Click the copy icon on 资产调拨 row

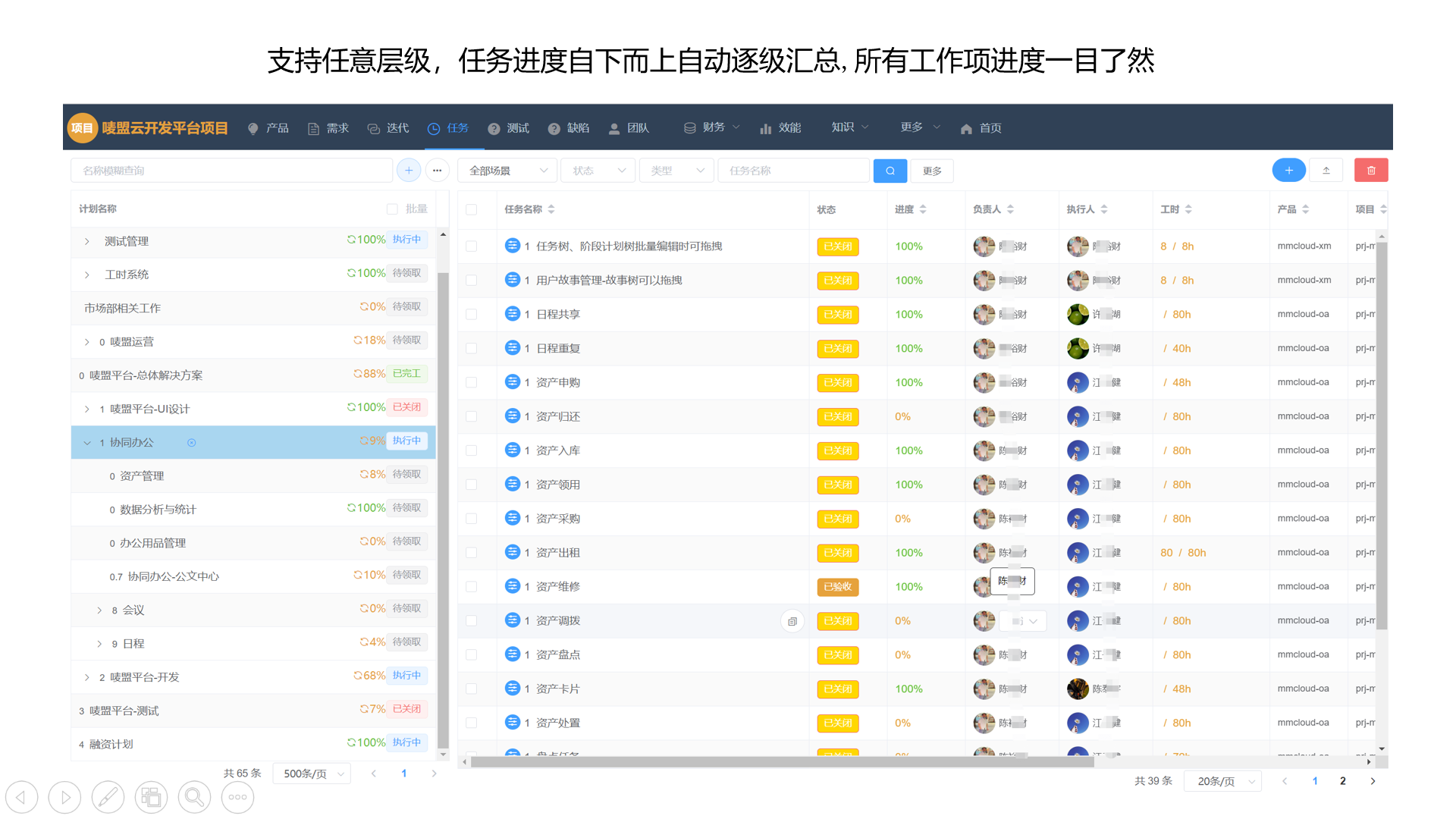point(792,620)
